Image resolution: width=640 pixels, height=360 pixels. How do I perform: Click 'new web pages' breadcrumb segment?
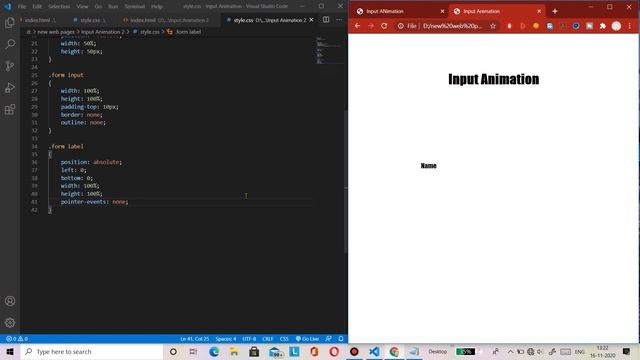click(x=56, y=31)
